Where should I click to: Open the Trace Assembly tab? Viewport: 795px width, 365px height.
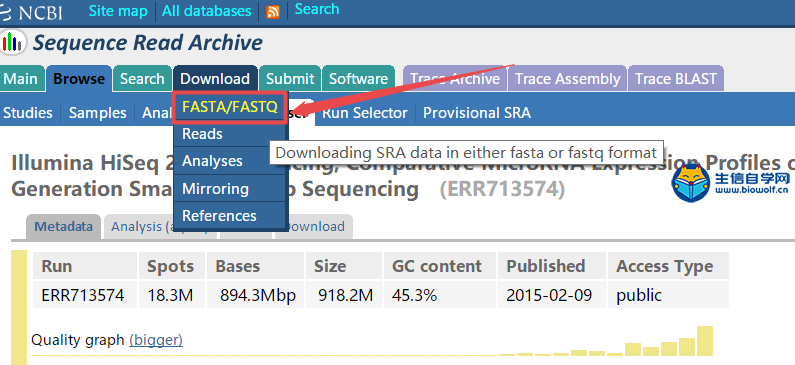point(567,79)
